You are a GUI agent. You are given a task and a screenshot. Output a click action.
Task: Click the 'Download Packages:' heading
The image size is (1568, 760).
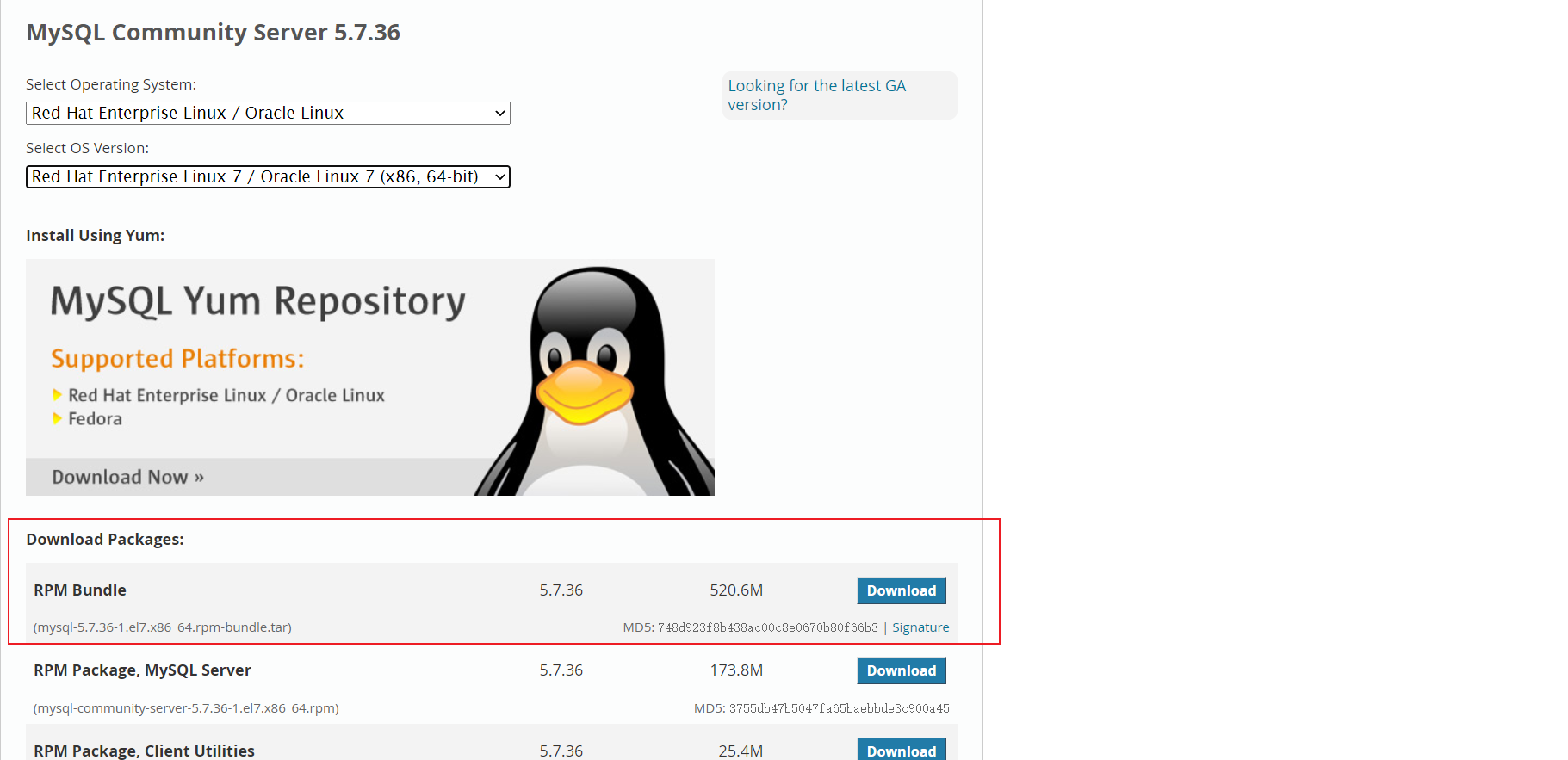[x=105, y=539]
